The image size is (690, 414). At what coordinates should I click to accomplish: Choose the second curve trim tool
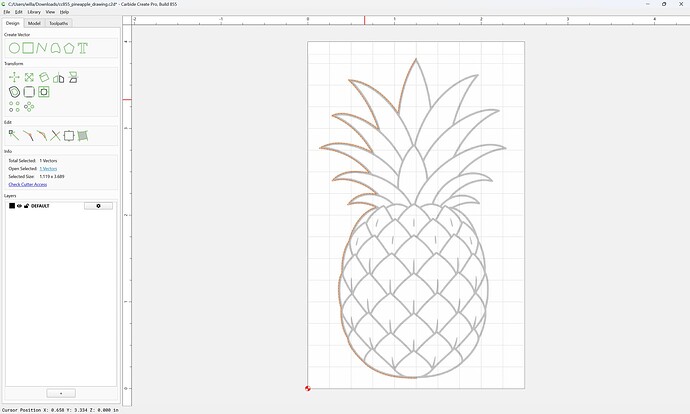click(x=42, y=136)
